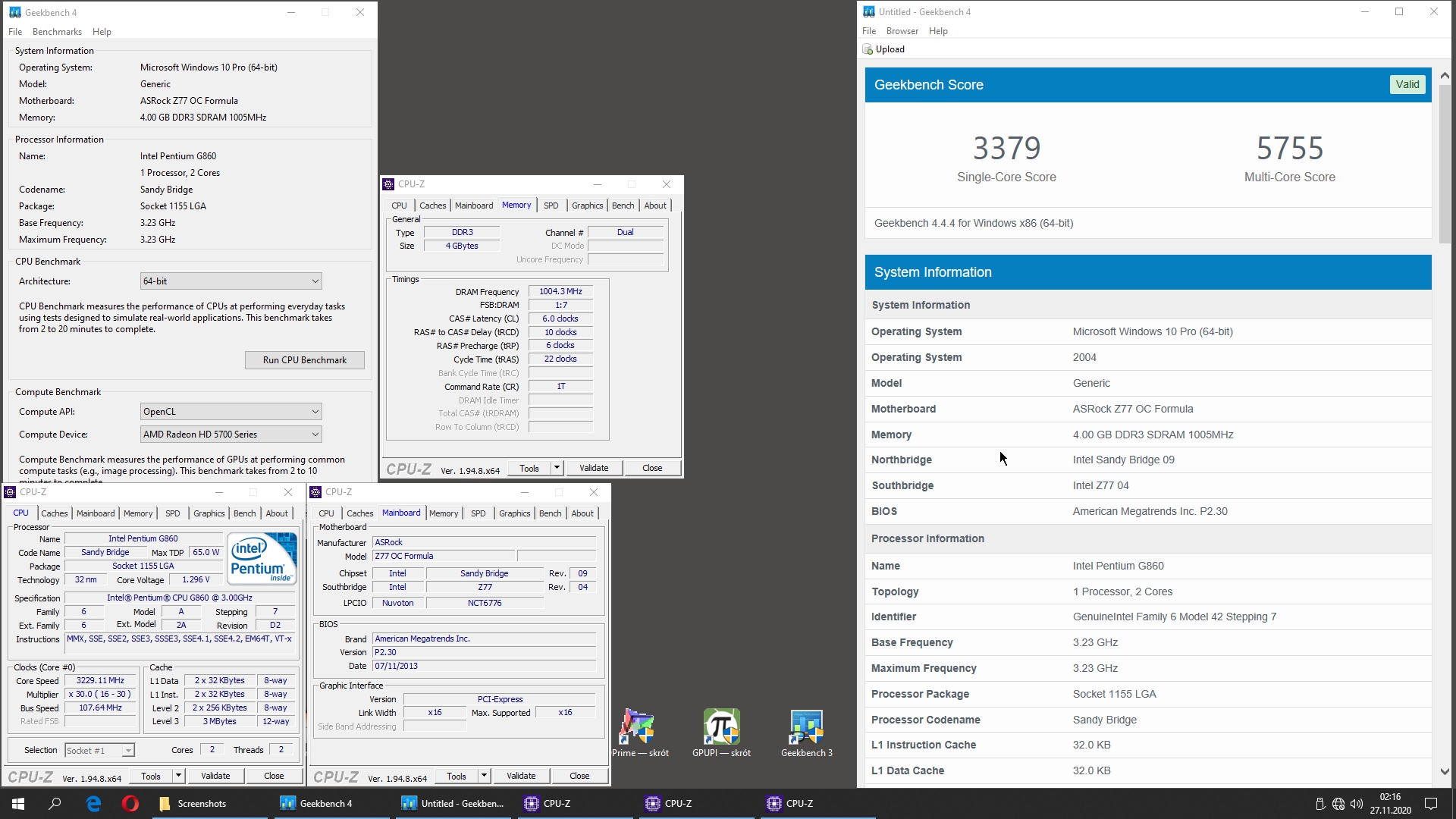Click the volume speaker tray icon

coord(1357,804)
